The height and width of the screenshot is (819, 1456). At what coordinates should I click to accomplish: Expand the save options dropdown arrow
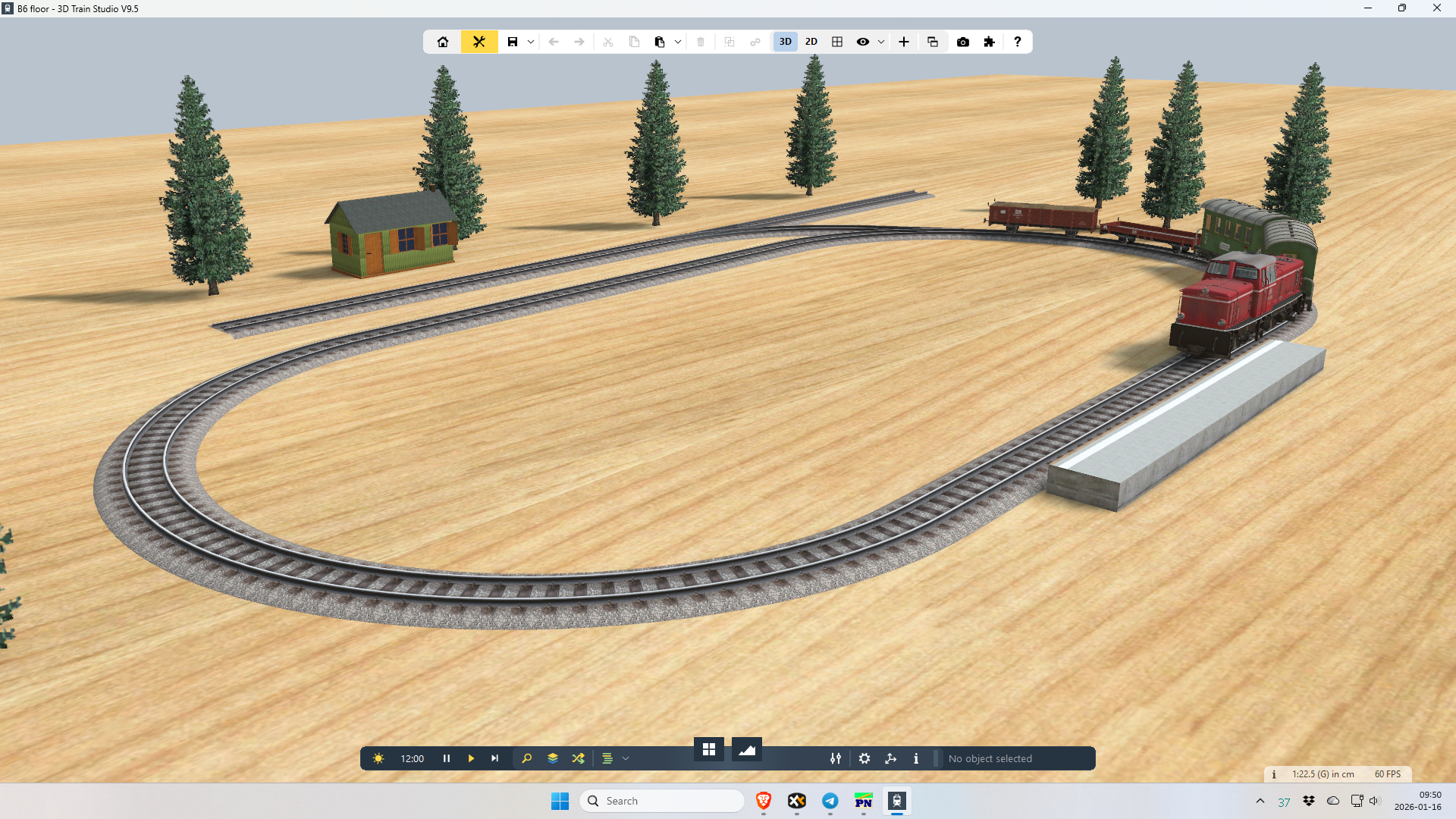coord(531,42)
